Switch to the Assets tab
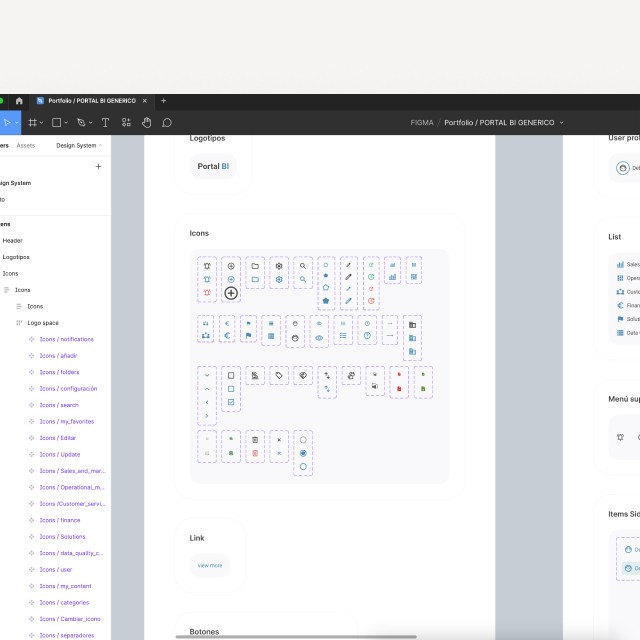This screenshot has height=640, width=640. point(26,145)
